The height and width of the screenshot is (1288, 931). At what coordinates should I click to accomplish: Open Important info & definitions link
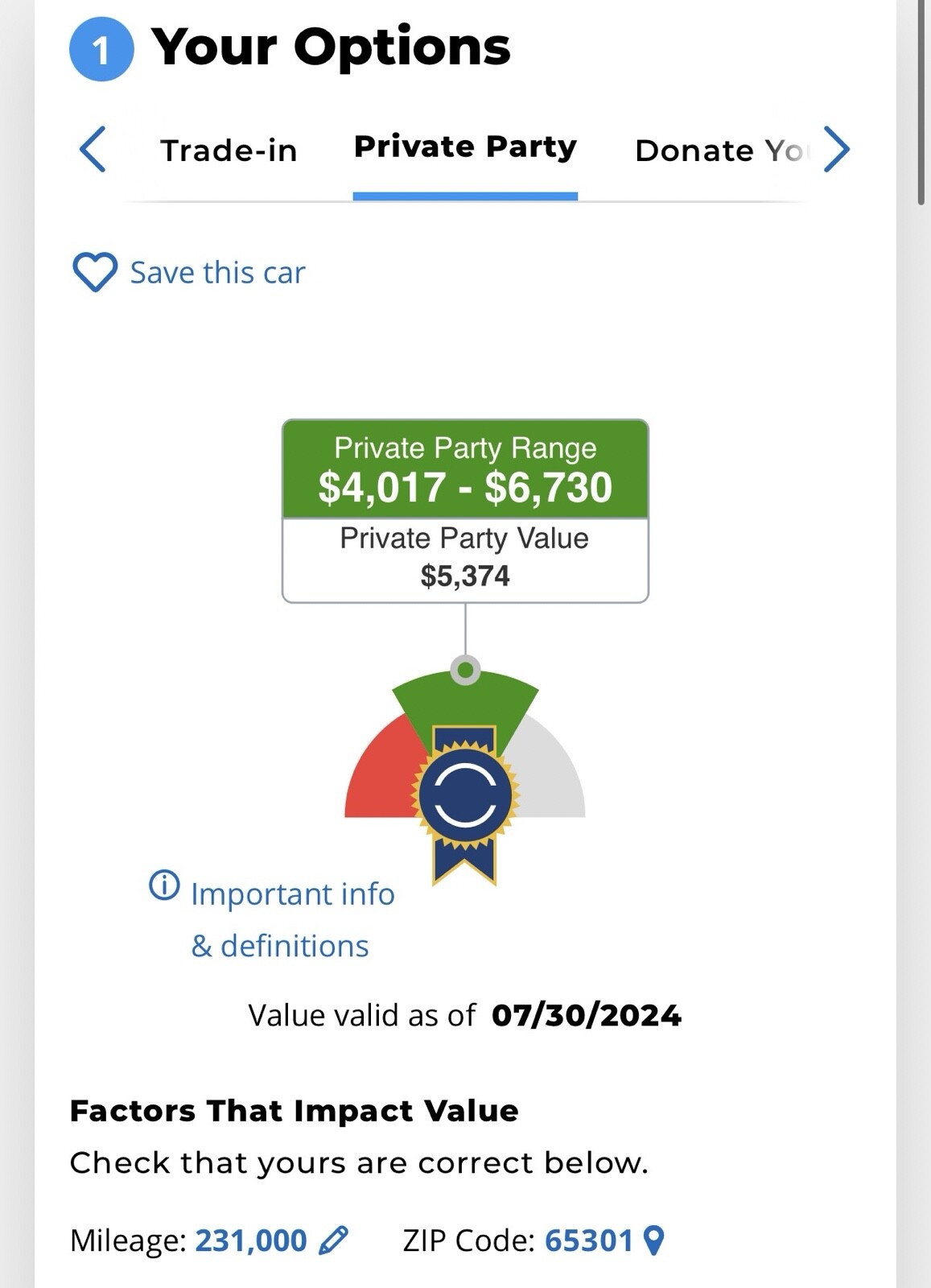[292, 919]
